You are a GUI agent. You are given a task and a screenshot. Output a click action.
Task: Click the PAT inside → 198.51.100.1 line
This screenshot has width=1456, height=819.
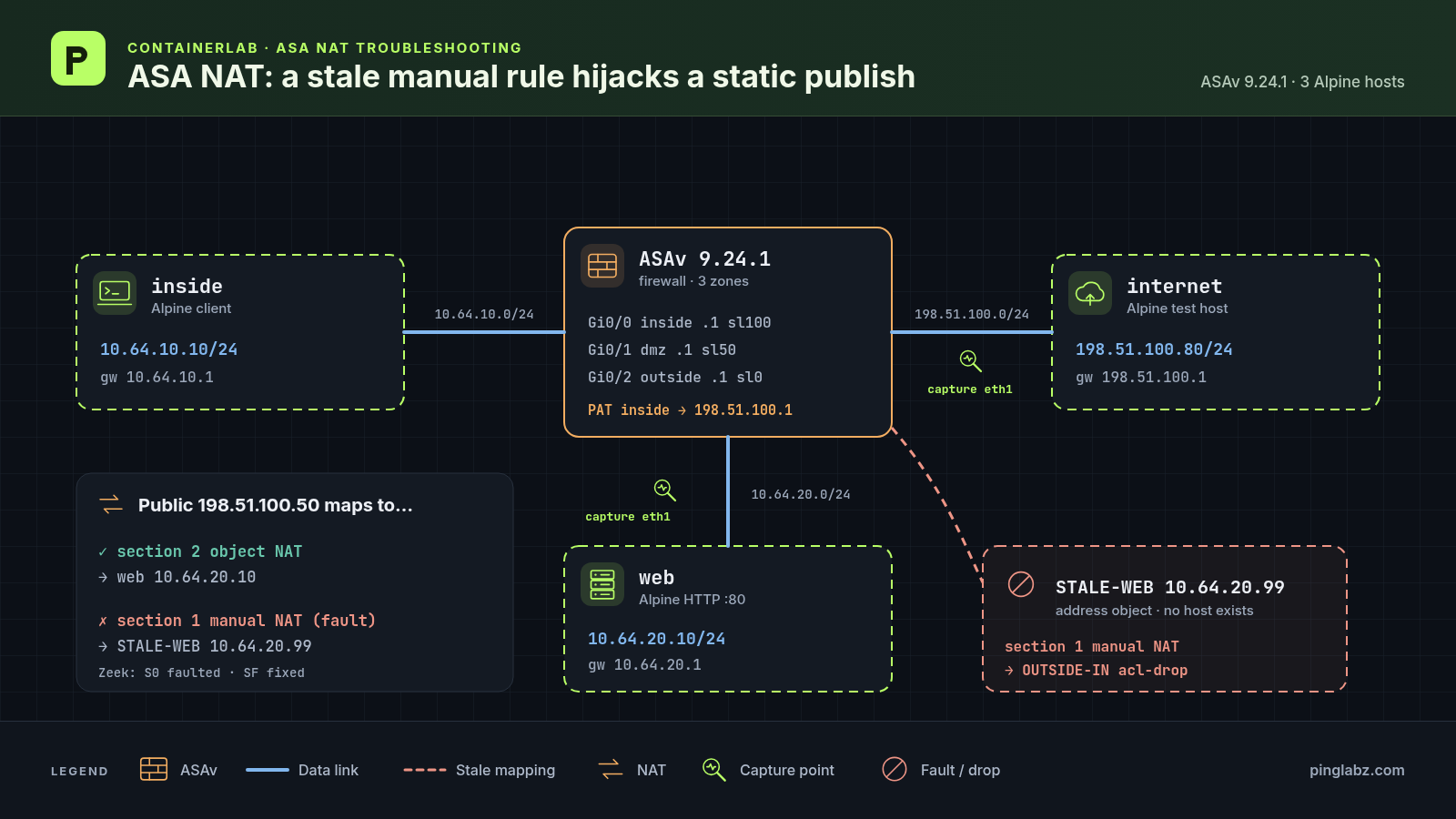point(690,410)
